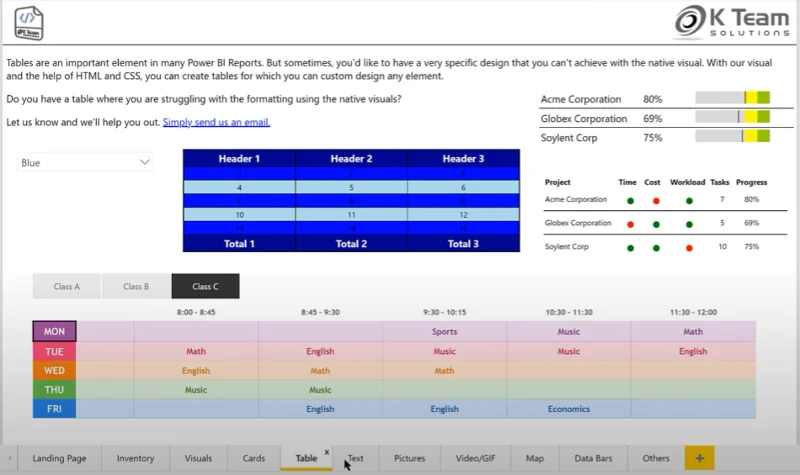The height and width of the screenshot is (475, 800).
Task: Click Wednesday 8:00 - 8:45 English cell
Action: [x=196, y=370]
